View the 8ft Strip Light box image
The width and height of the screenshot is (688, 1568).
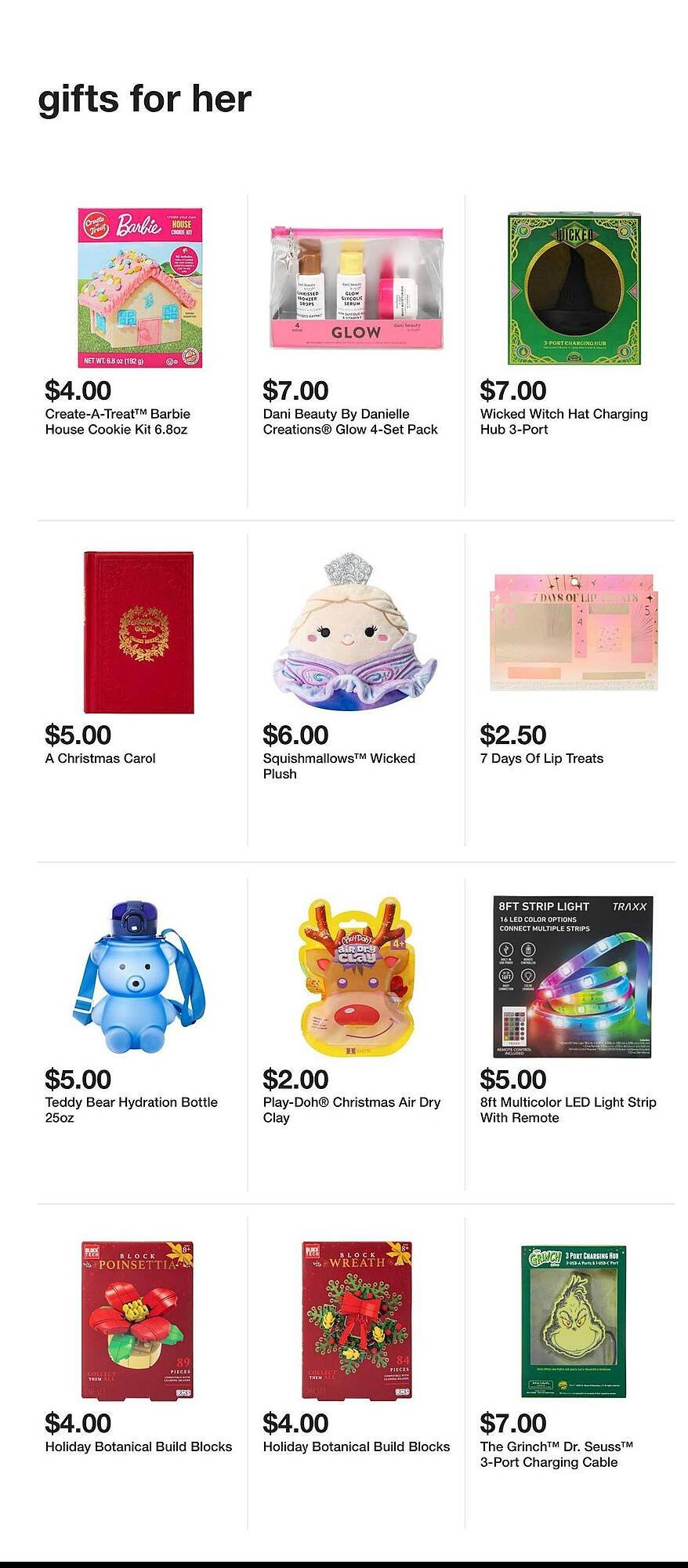pos(574,976)
